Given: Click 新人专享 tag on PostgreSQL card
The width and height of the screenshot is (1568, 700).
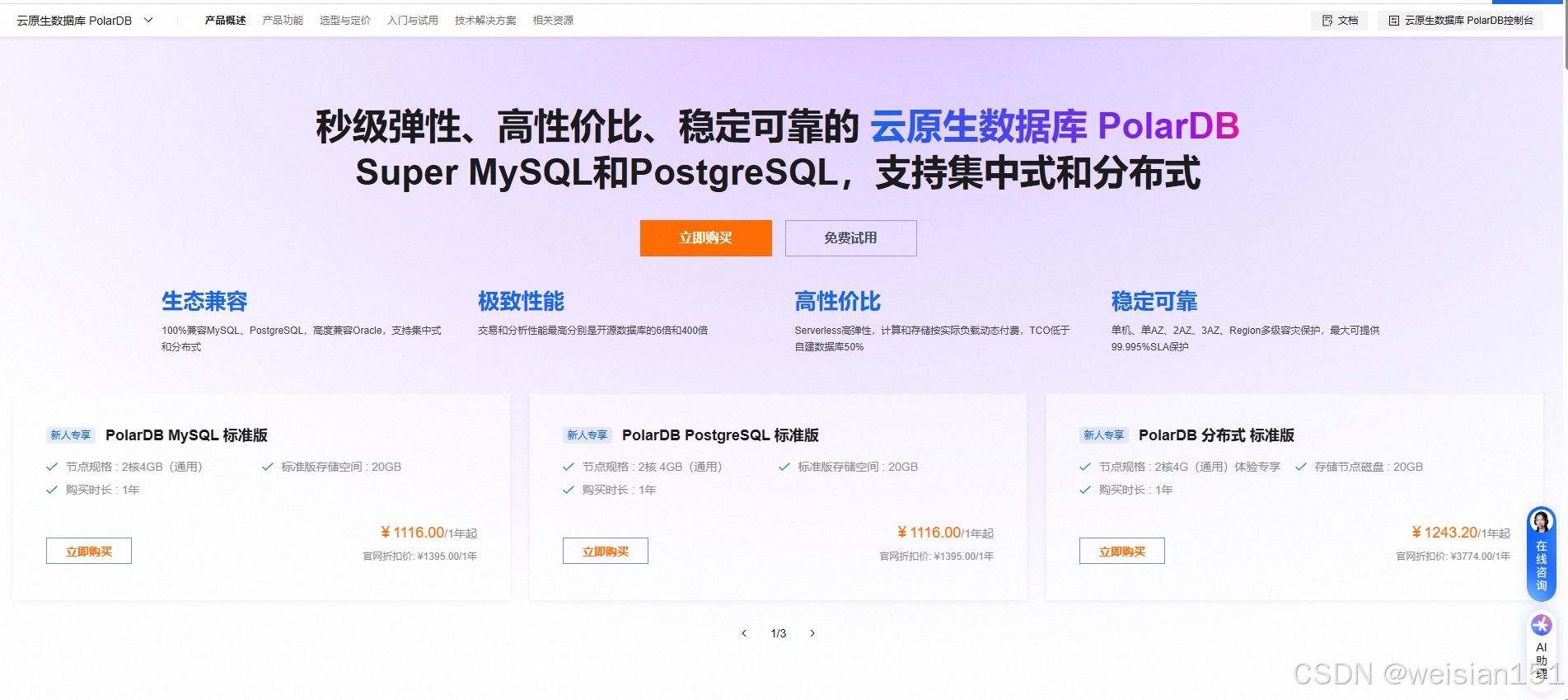Looking at the screenshot, I should coord(587,435).
